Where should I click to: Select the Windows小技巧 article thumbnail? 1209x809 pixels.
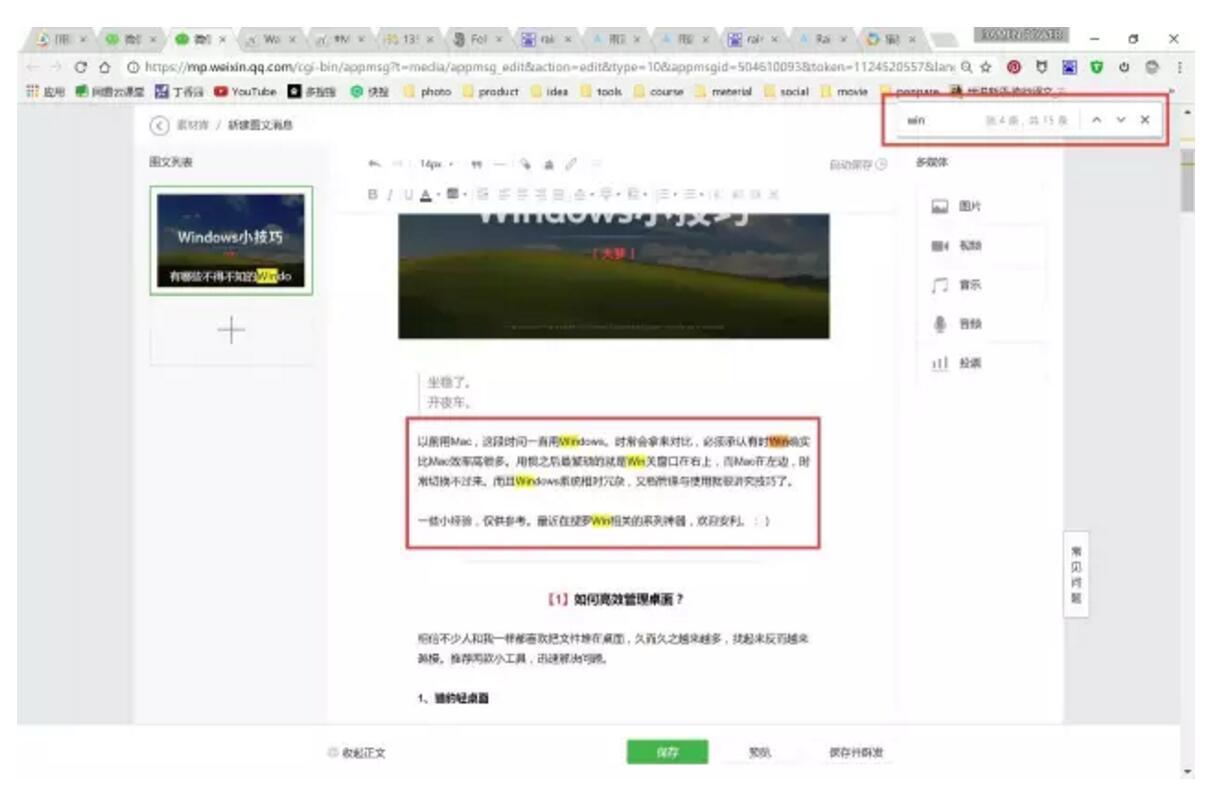click(x=231, y=240)
